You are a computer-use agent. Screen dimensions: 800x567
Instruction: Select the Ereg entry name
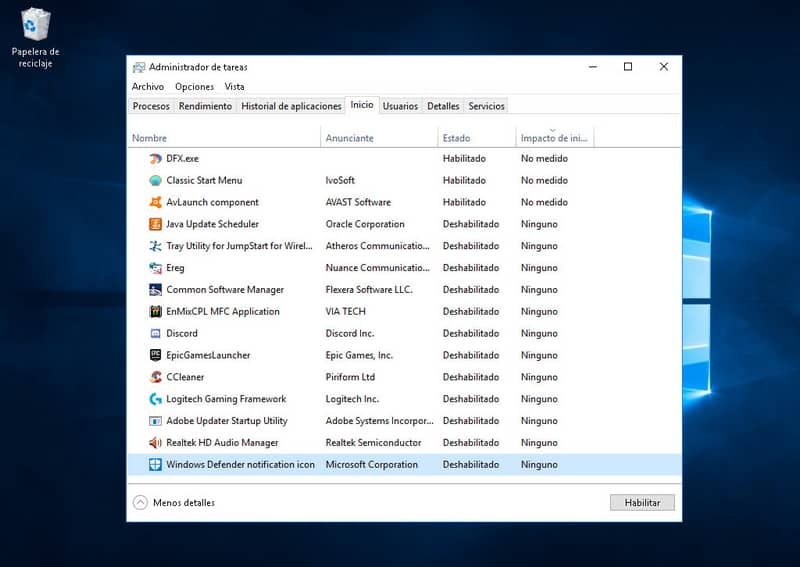[175, 268]
